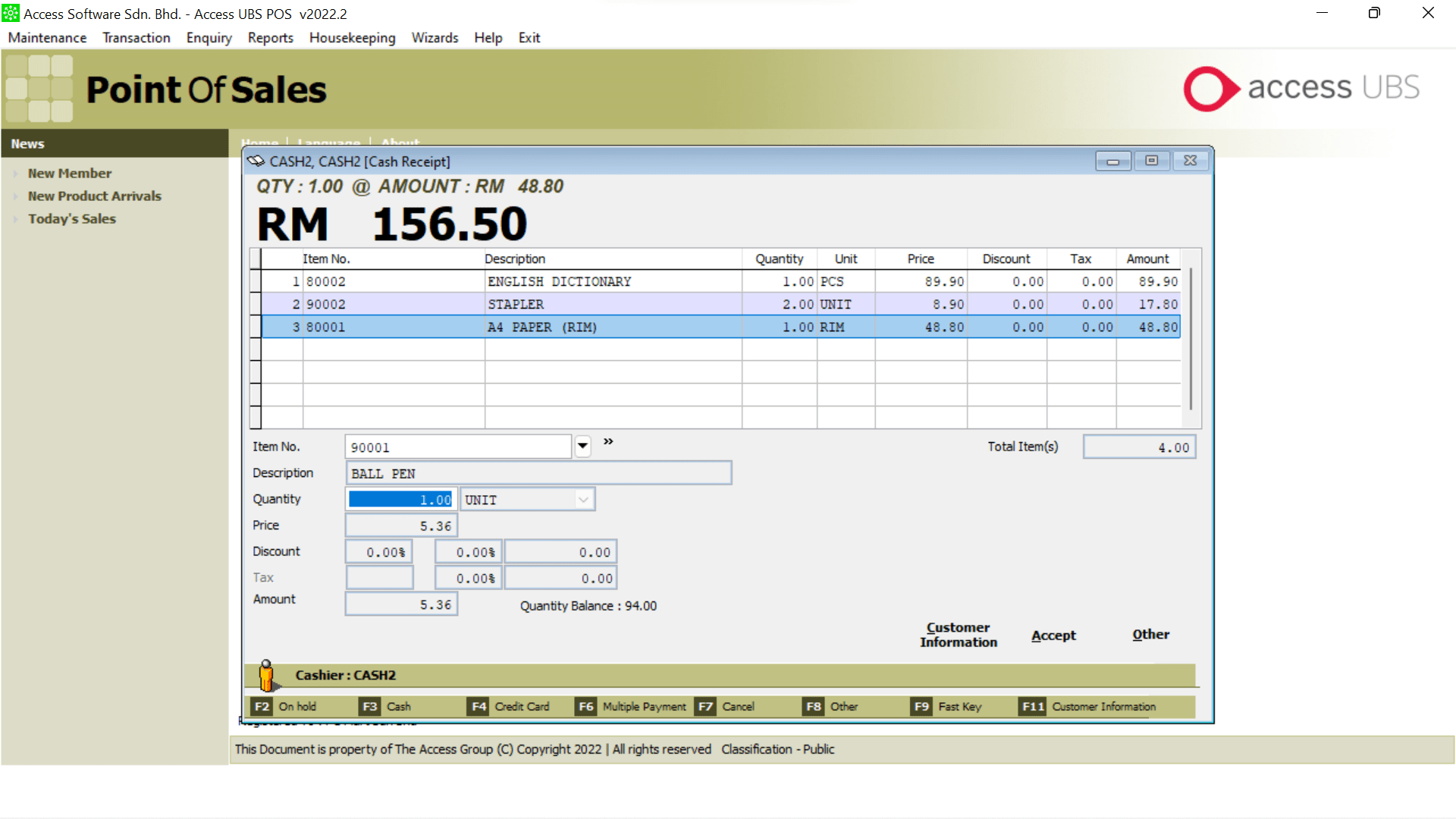The width and height of the screenshot is (1456, 819).
Task: Click F11 Customer Information icon
Action: 1033,707
